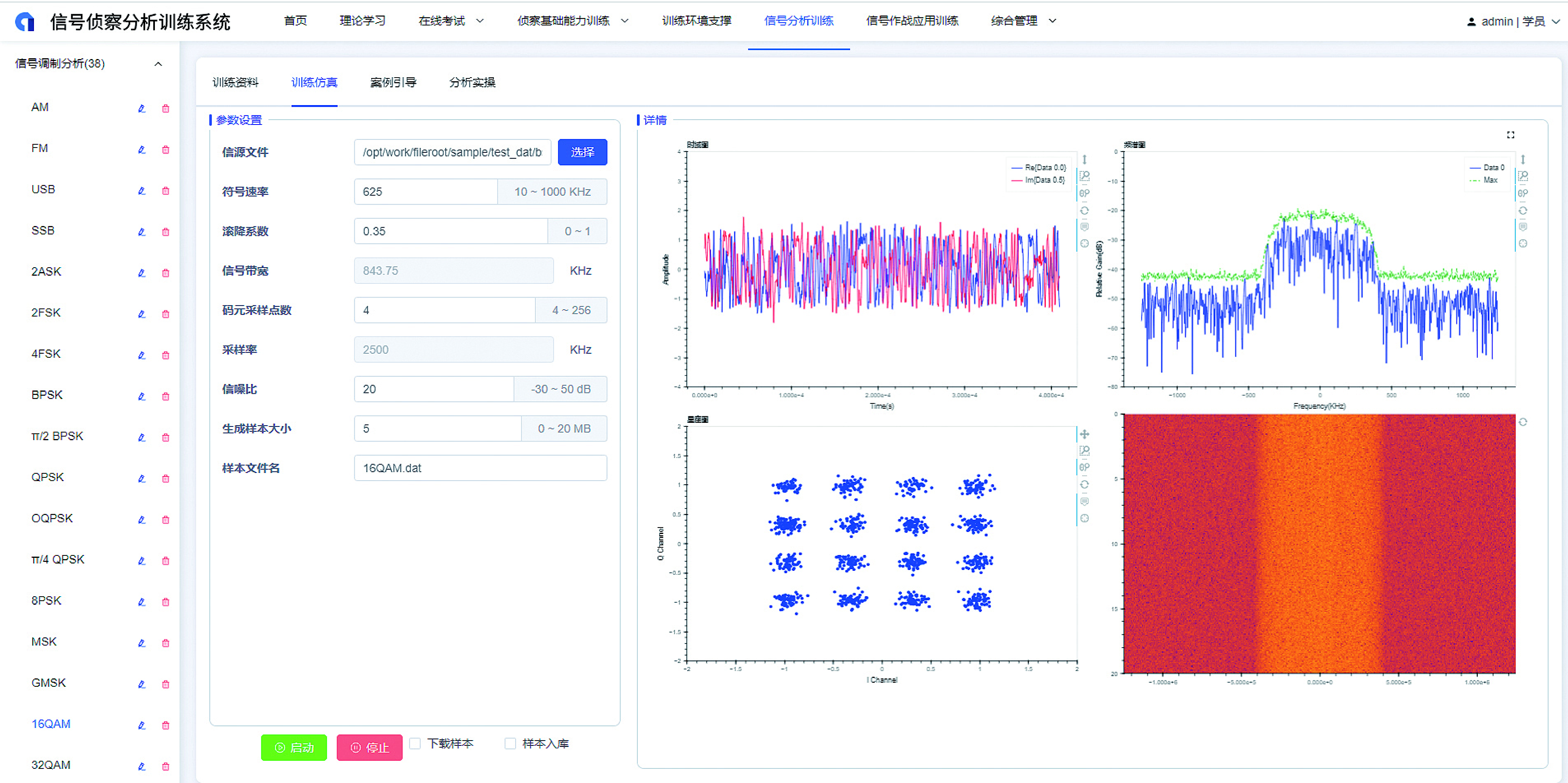Image resolution: width=1568 pixels, height=783 pixels.
Task: Open the 在线考试 dropdown menu
Action: coord(451,21)
